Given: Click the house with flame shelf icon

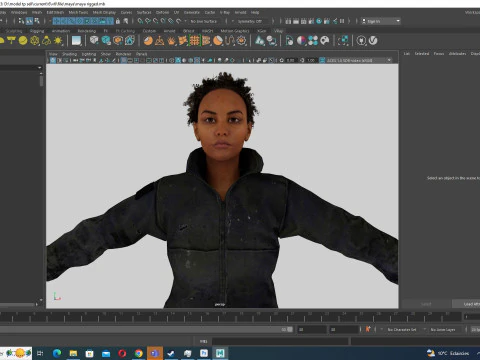Looking at the screenshot, I should point(130,41).
